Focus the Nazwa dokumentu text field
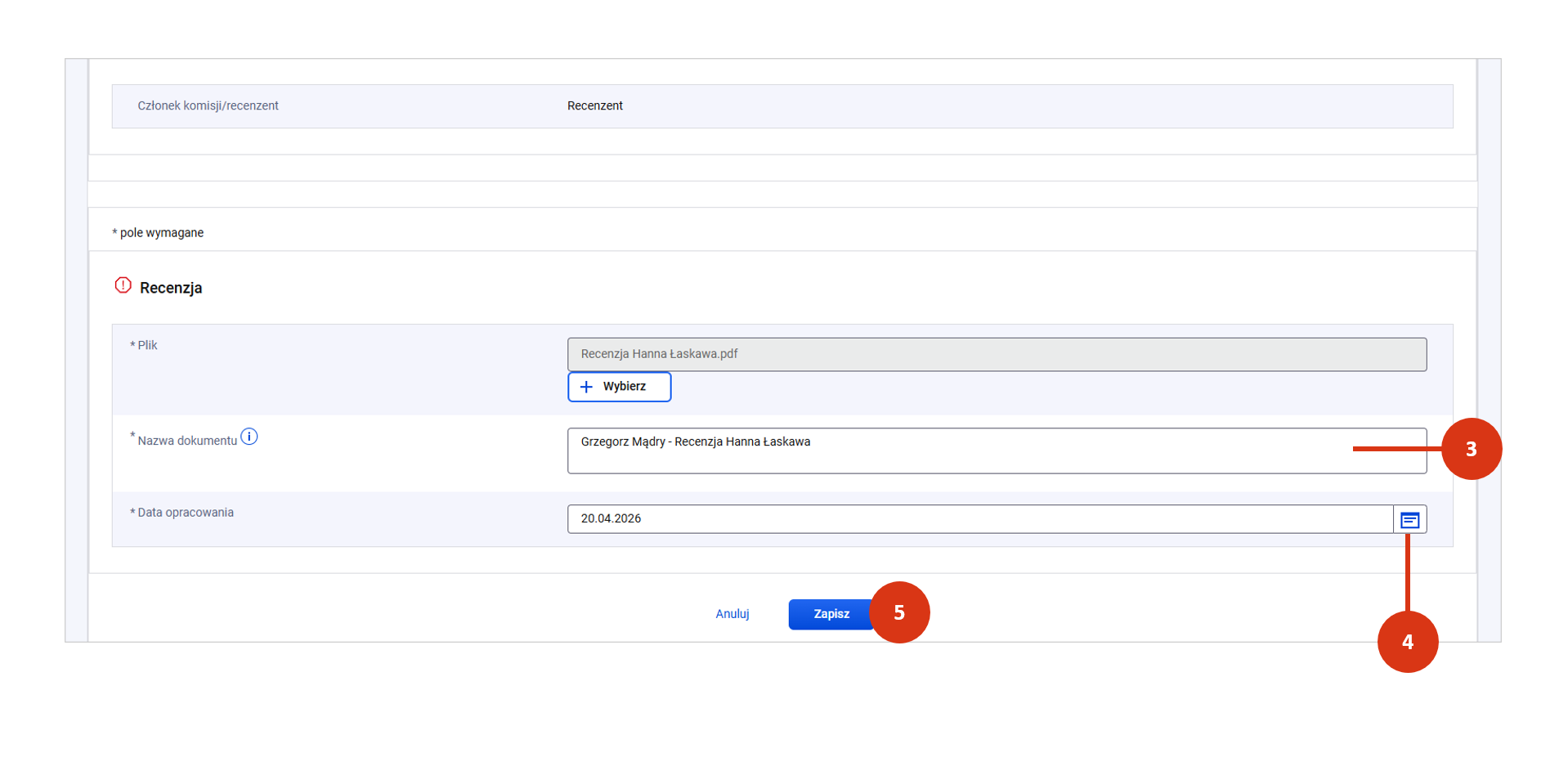Viewport: 1568px width, 762px height. pos(956,450)
